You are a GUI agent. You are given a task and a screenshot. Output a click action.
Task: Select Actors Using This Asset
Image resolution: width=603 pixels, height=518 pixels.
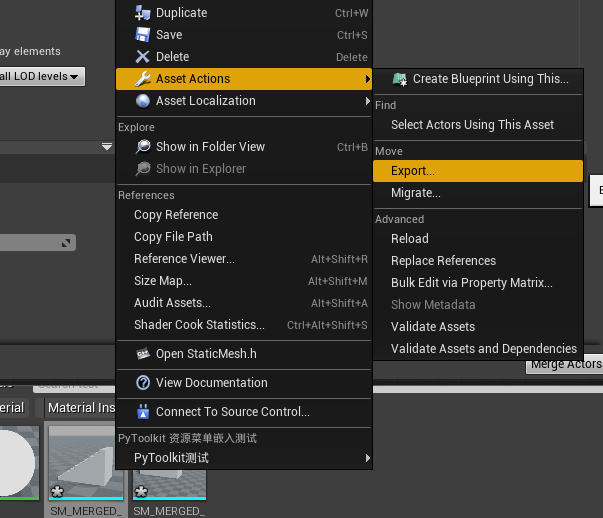point(478,125)
